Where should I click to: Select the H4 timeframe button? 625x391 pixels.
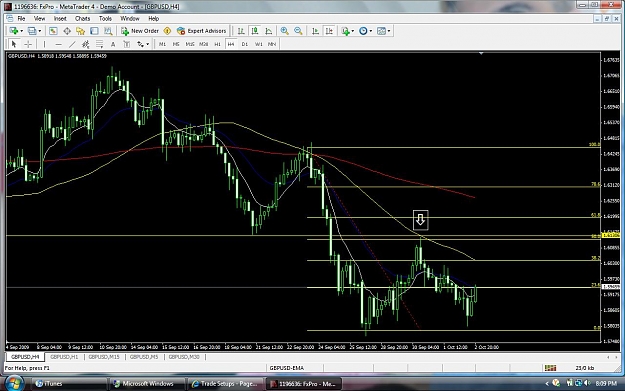point(231,44)
